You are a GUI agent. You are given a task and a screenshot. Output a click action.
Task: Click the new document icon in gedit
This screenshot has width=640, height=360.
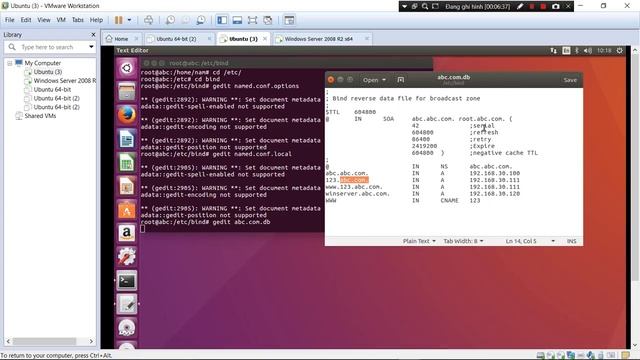coord(401,80)
